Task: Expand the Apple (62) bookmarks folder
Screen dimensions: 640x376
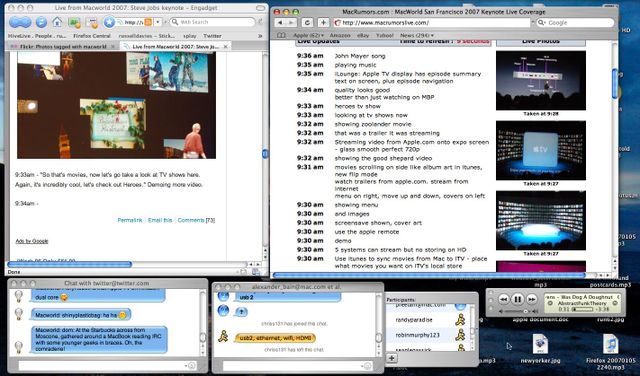Action: click(x=308, y=36)
